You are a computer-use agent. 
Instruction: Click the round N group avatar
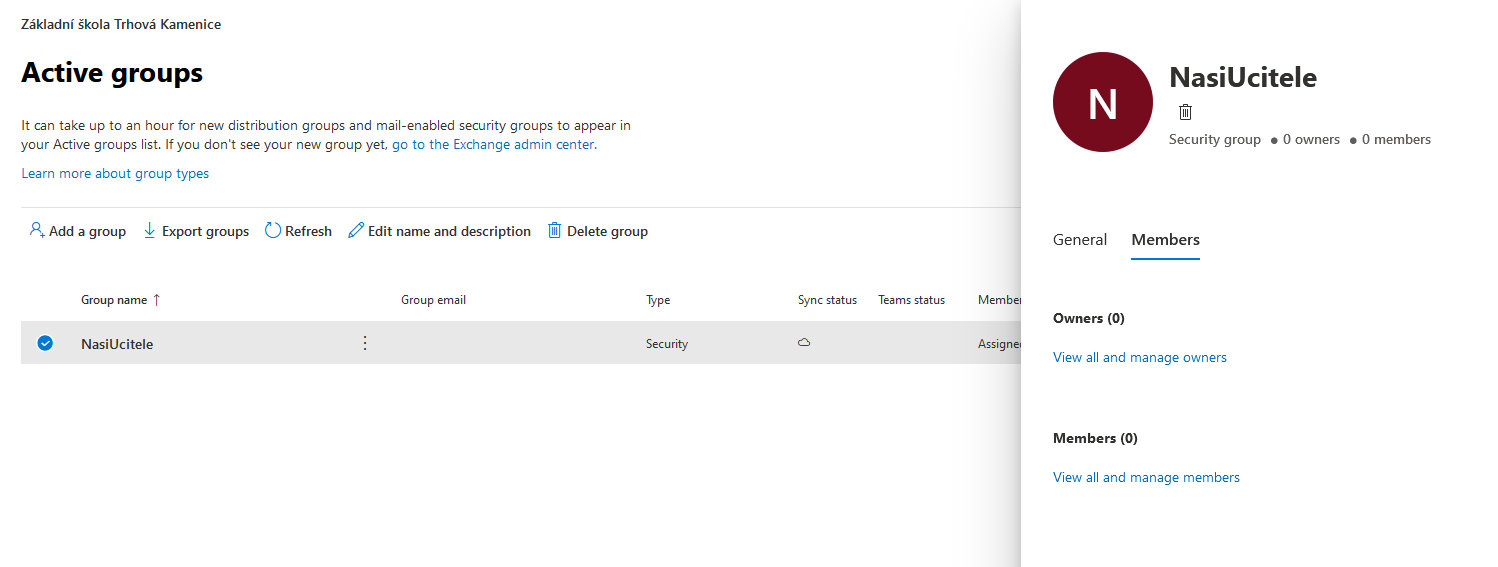(x=1103, y=102)
